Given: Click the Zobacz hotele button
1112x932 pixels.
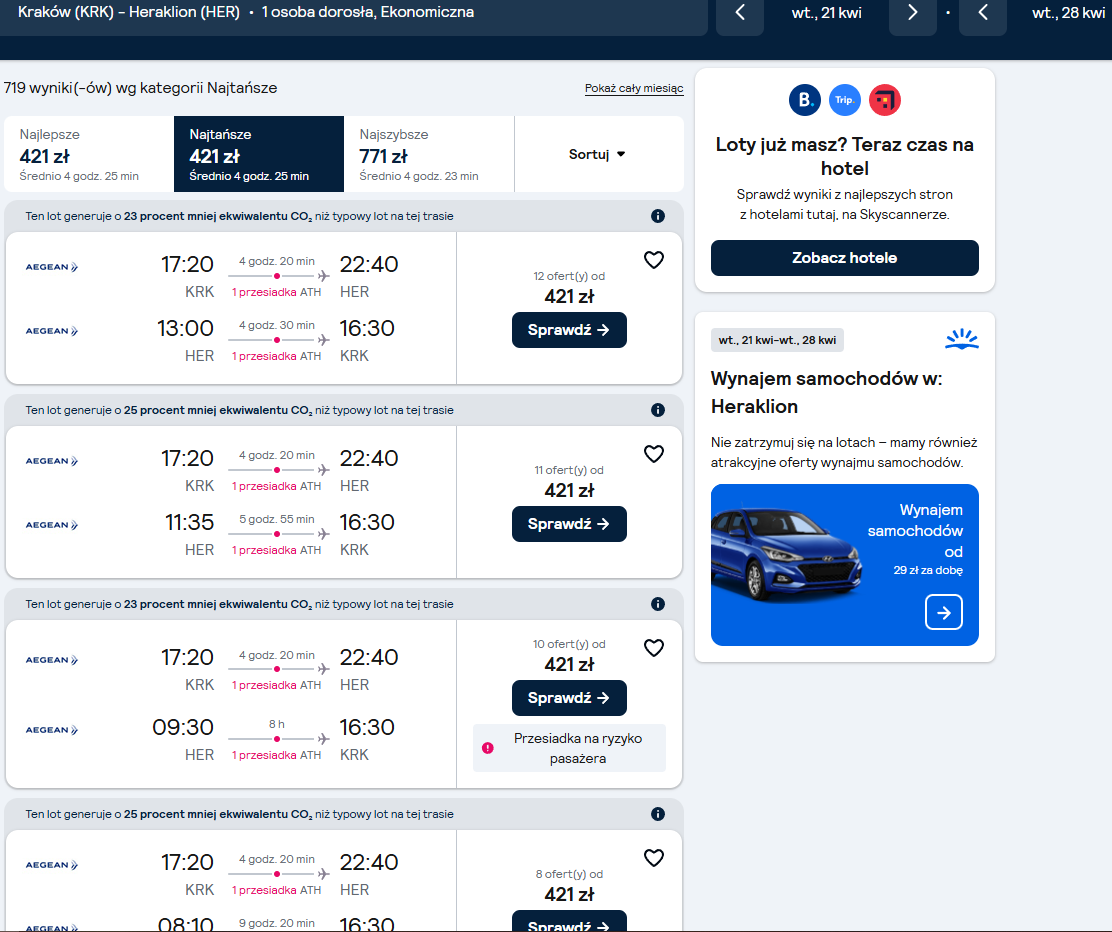Looking at the screenshot, I should pyautogui.click(x=845, y=258).
